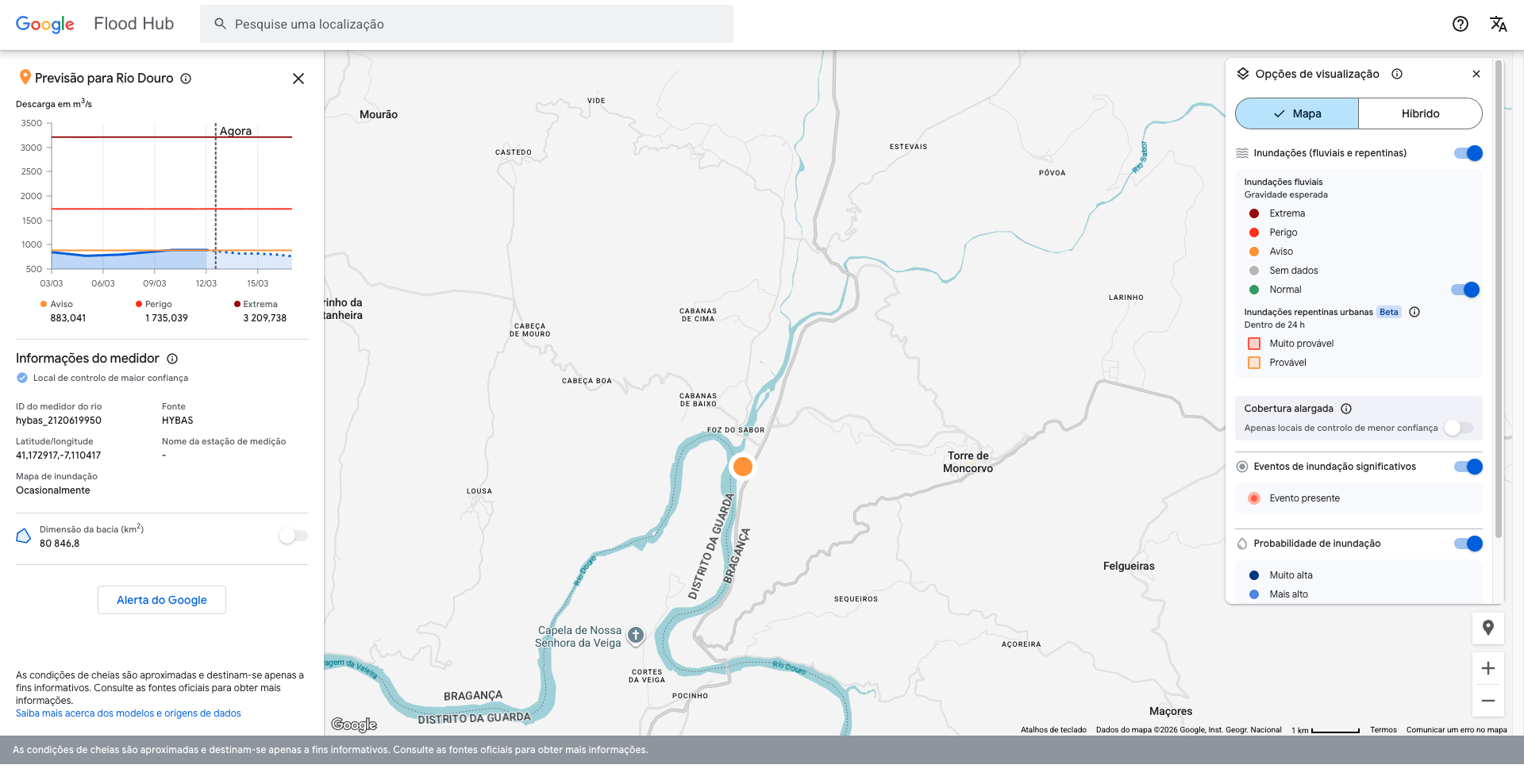The width and height of the screenshot is (1524, 784).
Task: Zoom in using the plus icon
Action: pyautogui.click(x=1489, y=668)
